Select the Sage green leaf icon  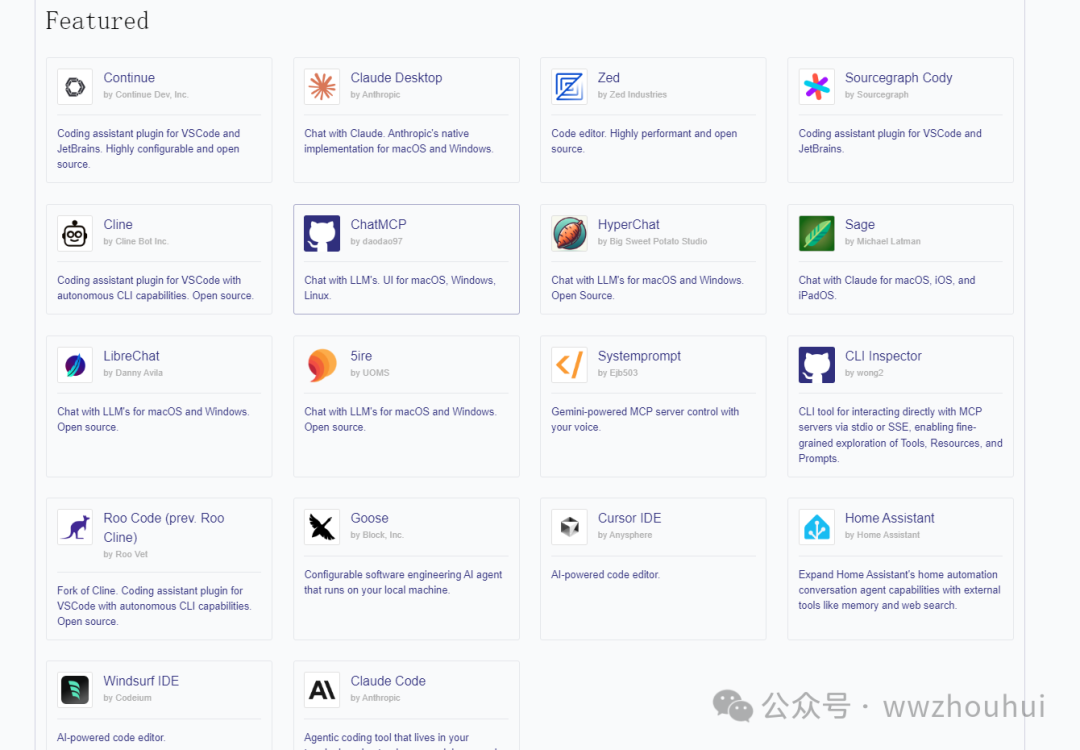[x=816, y=234]
